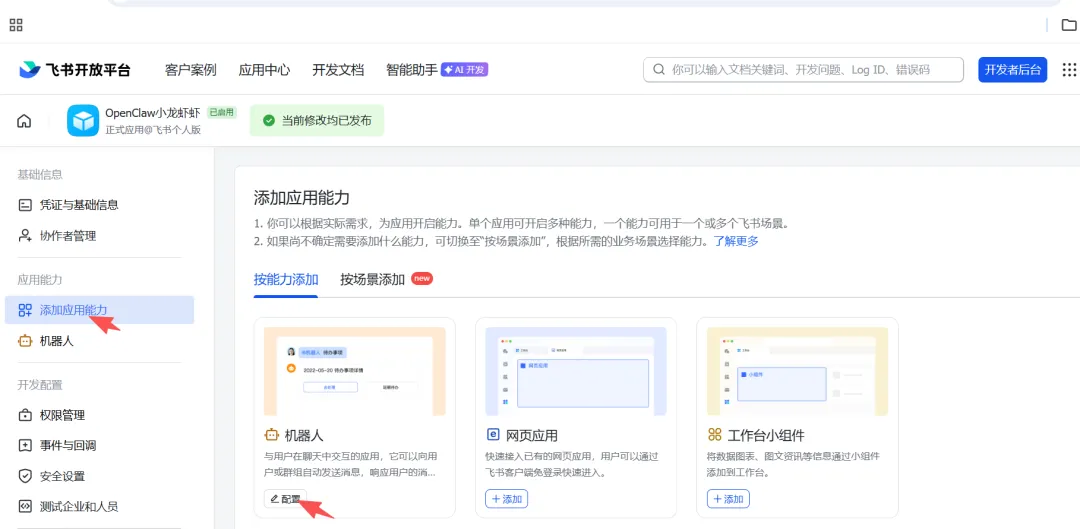
Task: Open the apps grid icon in bookmarks bar
Action: [16, 25]
